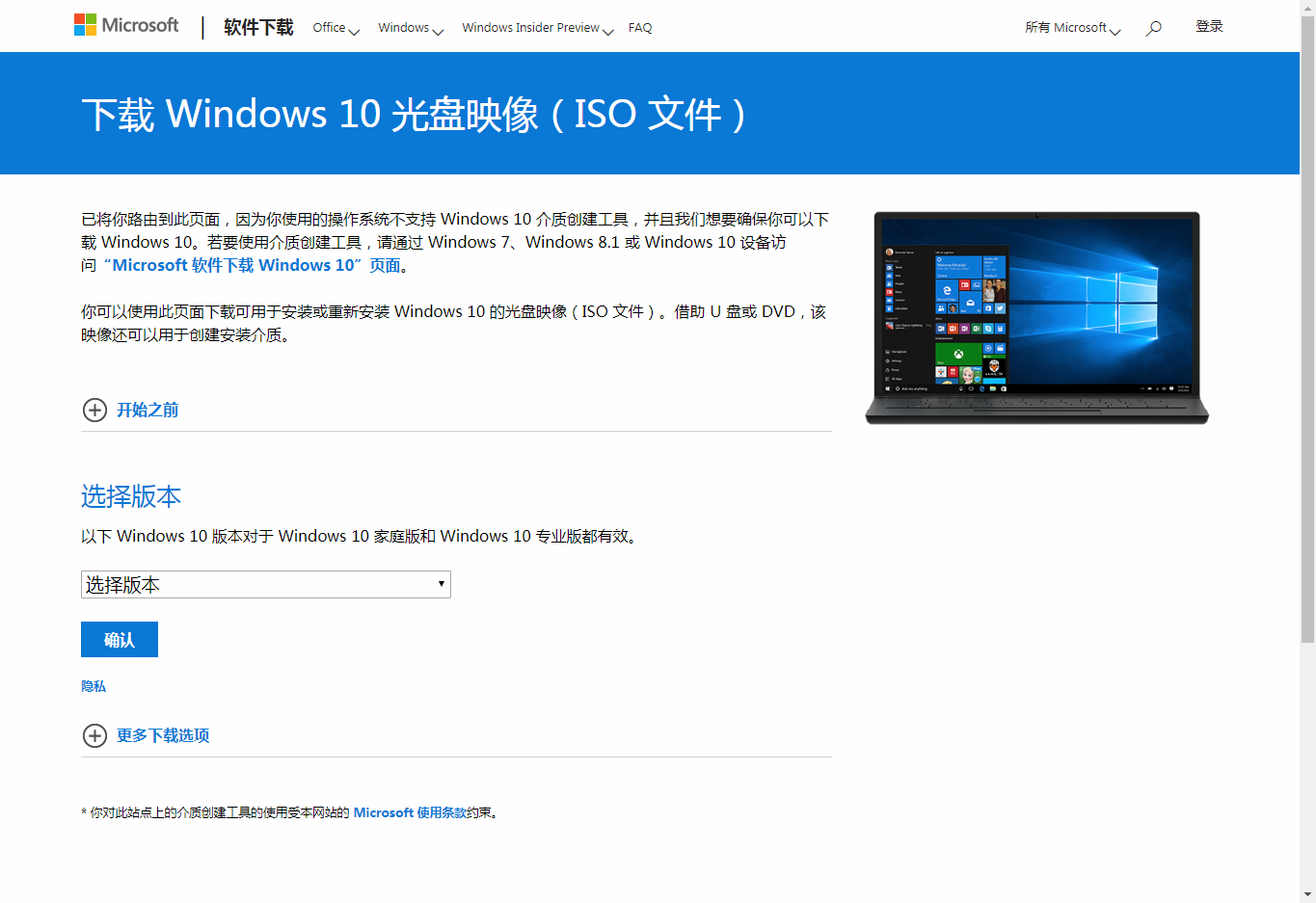Go to the FAQ page
The width and height of the screenshot is (1316, 903).
[640, 28]
